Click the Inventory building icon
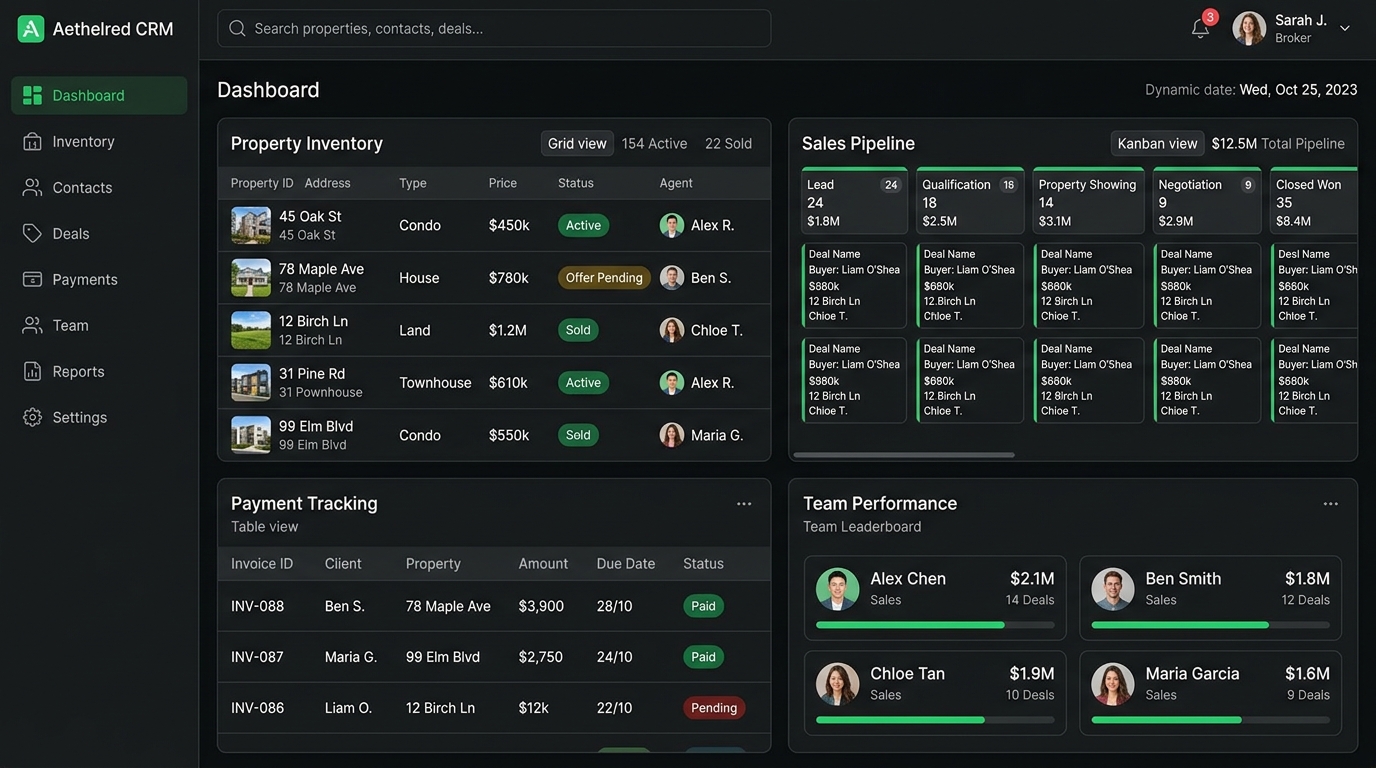The height and width of the screenshot is (768, 1376). pyautogui.click(x=32, y=141)
